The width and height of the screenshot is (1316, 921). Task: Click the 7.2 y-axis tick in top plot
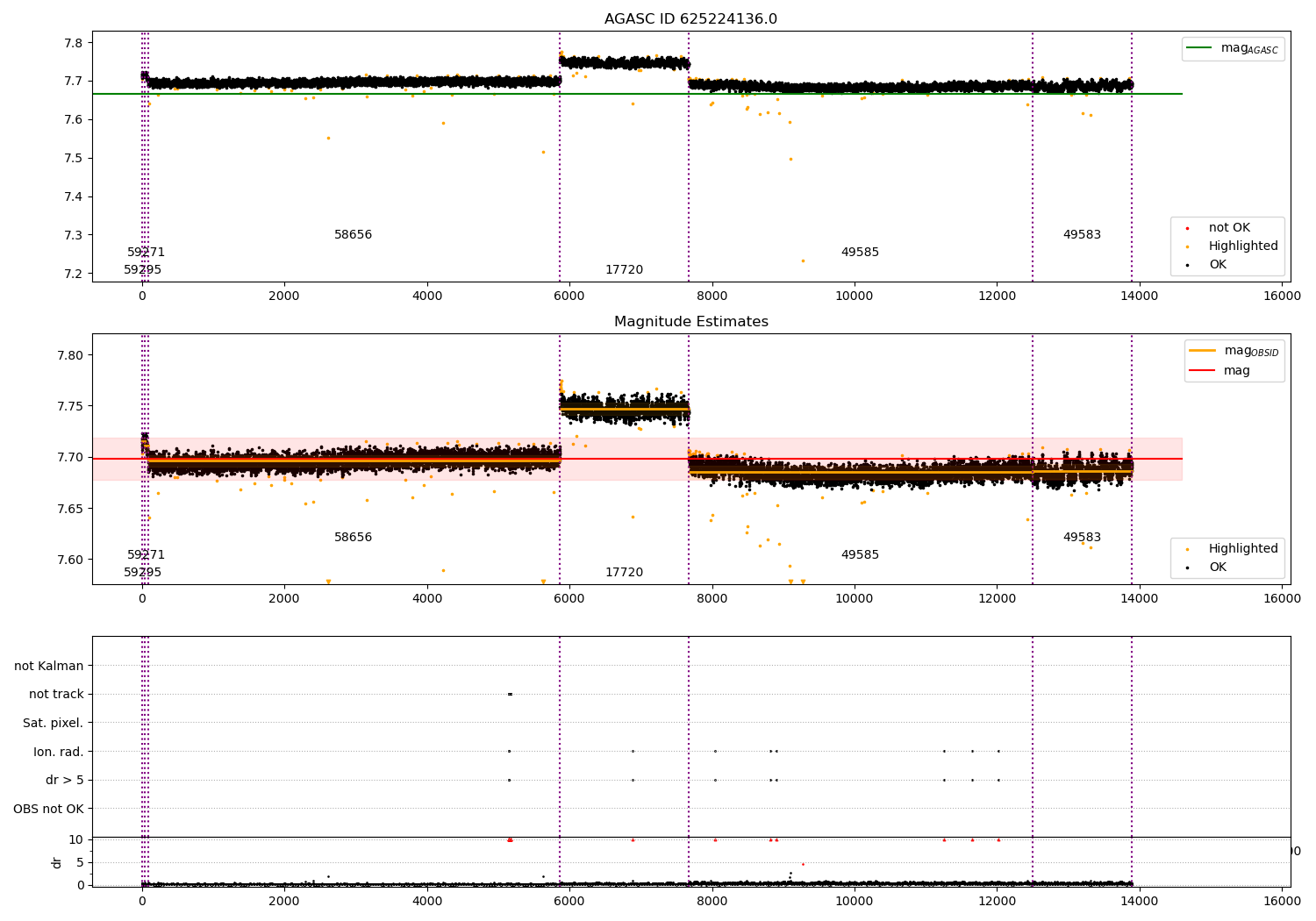click(75, 274)
